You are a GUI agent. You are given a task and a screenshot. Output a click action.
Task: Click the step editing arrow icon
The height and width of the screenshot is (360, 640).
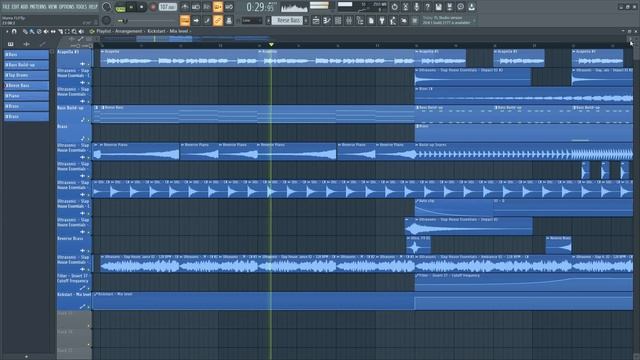(196, 20)
